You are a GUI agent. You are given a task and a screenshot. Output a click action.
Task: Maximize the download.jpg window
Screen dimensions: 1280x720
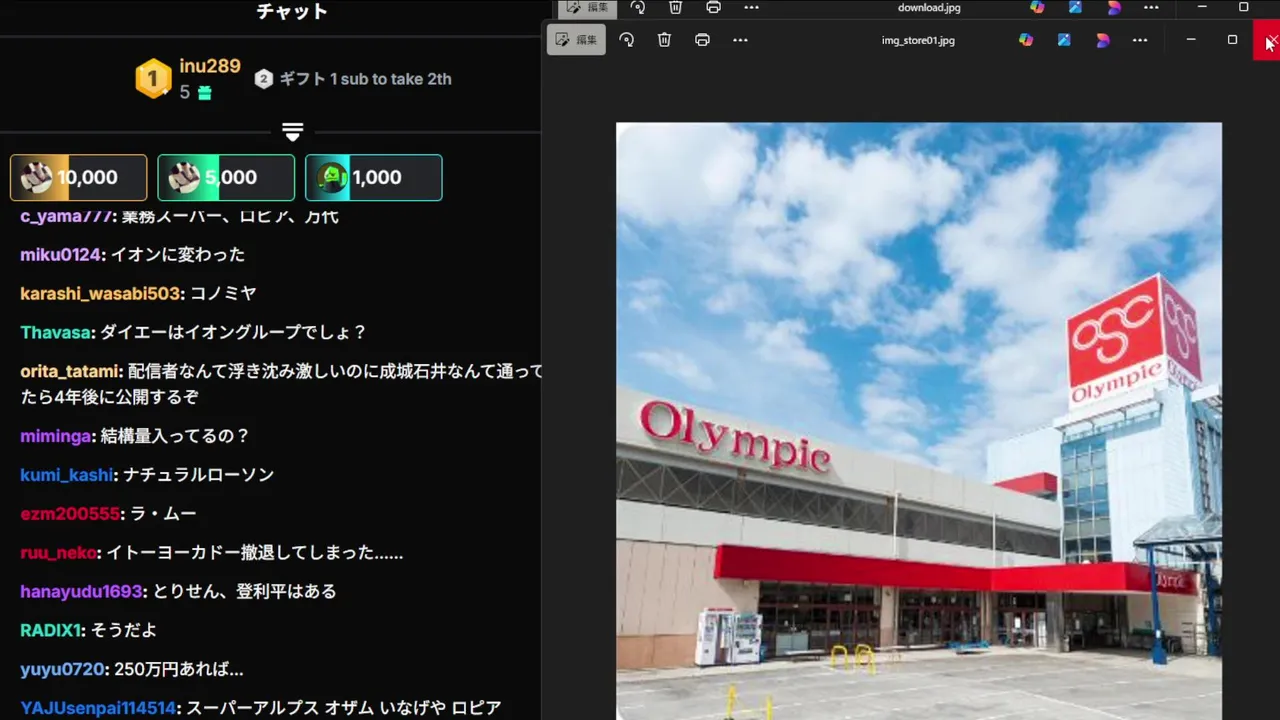point(1243,7)
